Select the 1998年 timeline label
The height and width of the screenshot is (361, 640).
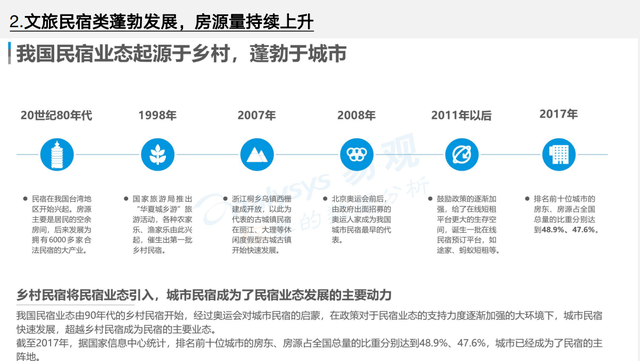pos(157,116)
